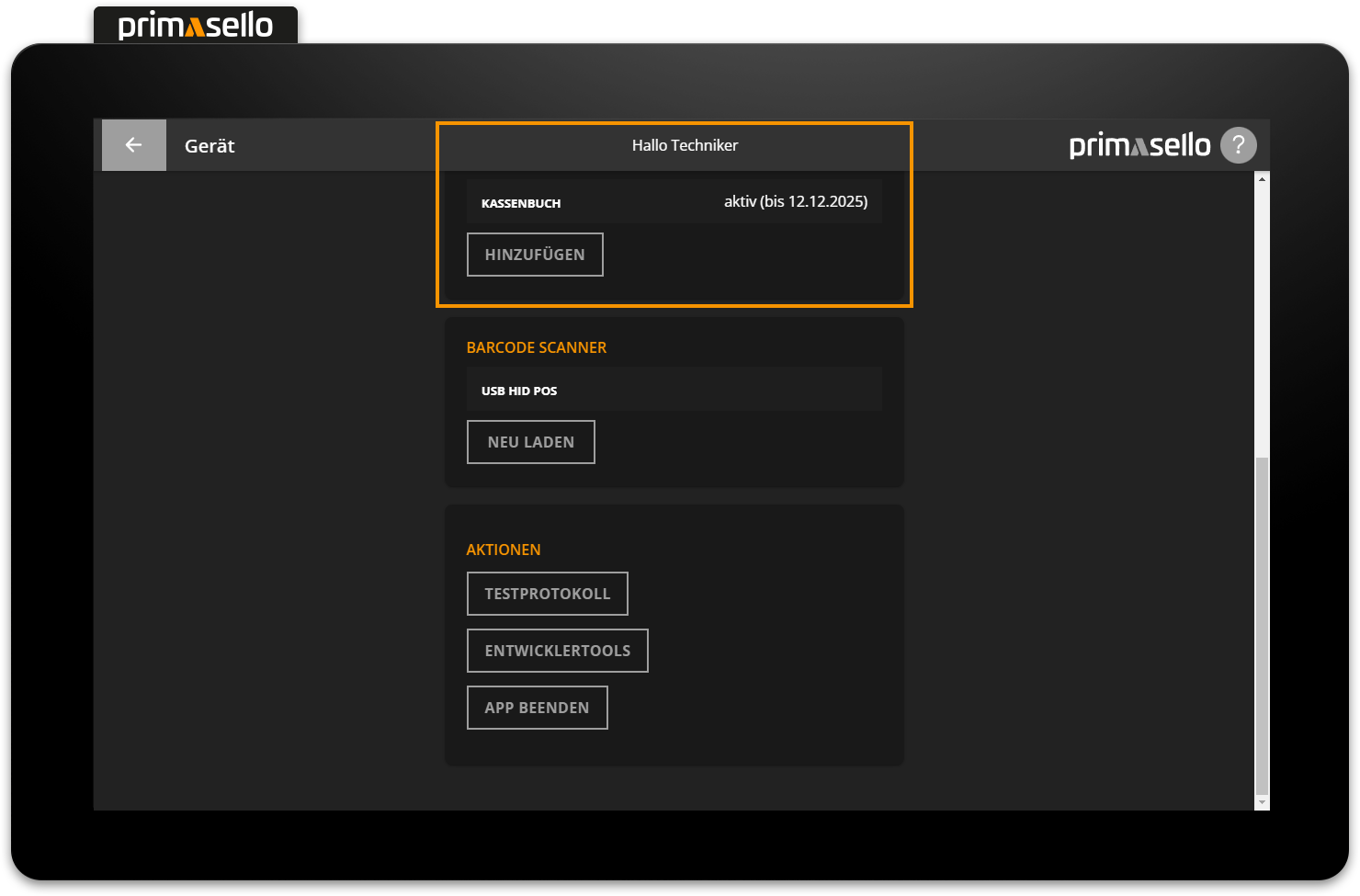
Task: Click the primasello logo in the header
Action: (x=1139, y=145)
